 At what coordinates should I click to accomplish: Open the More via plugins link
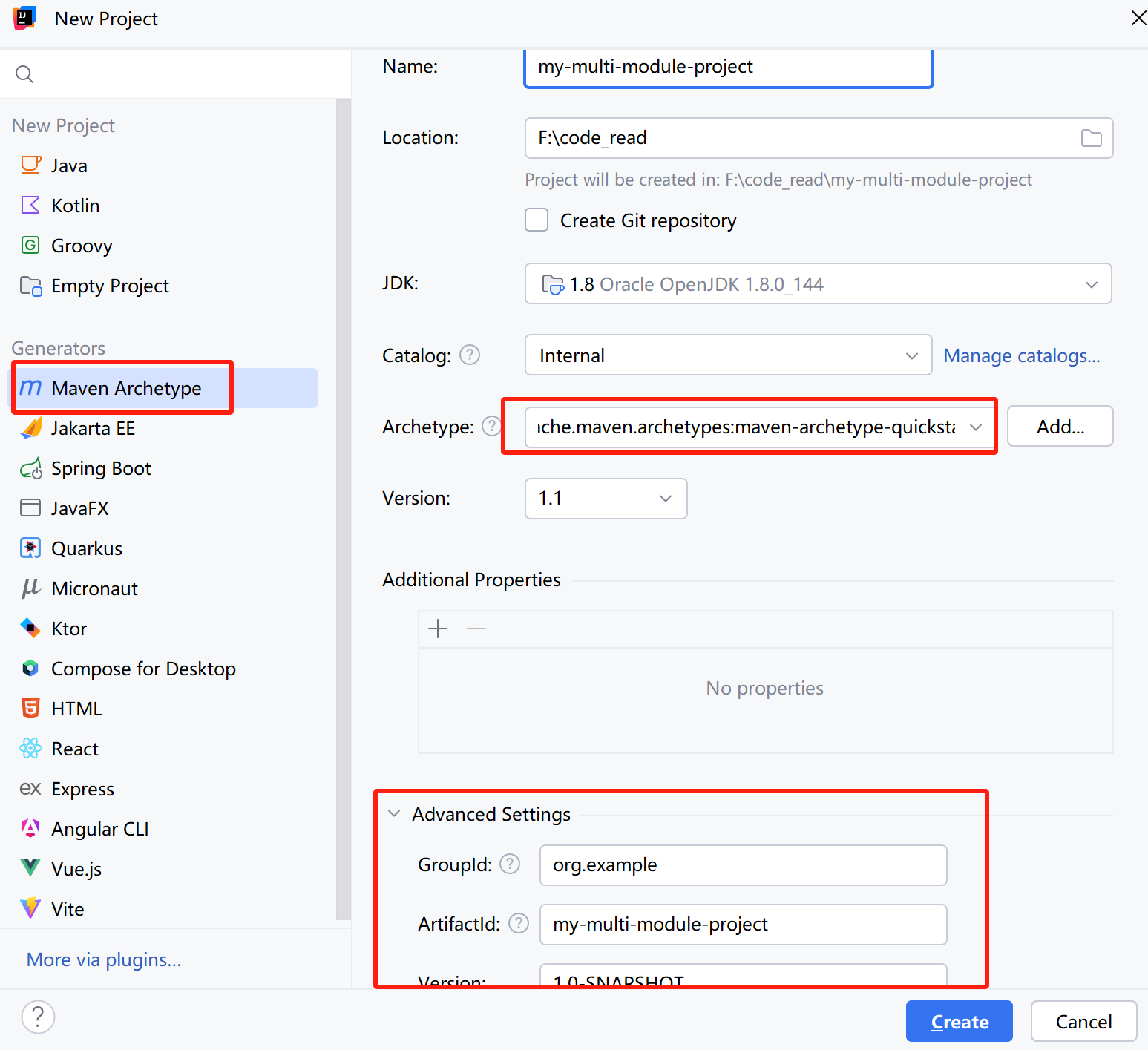(x=104, y=959)
